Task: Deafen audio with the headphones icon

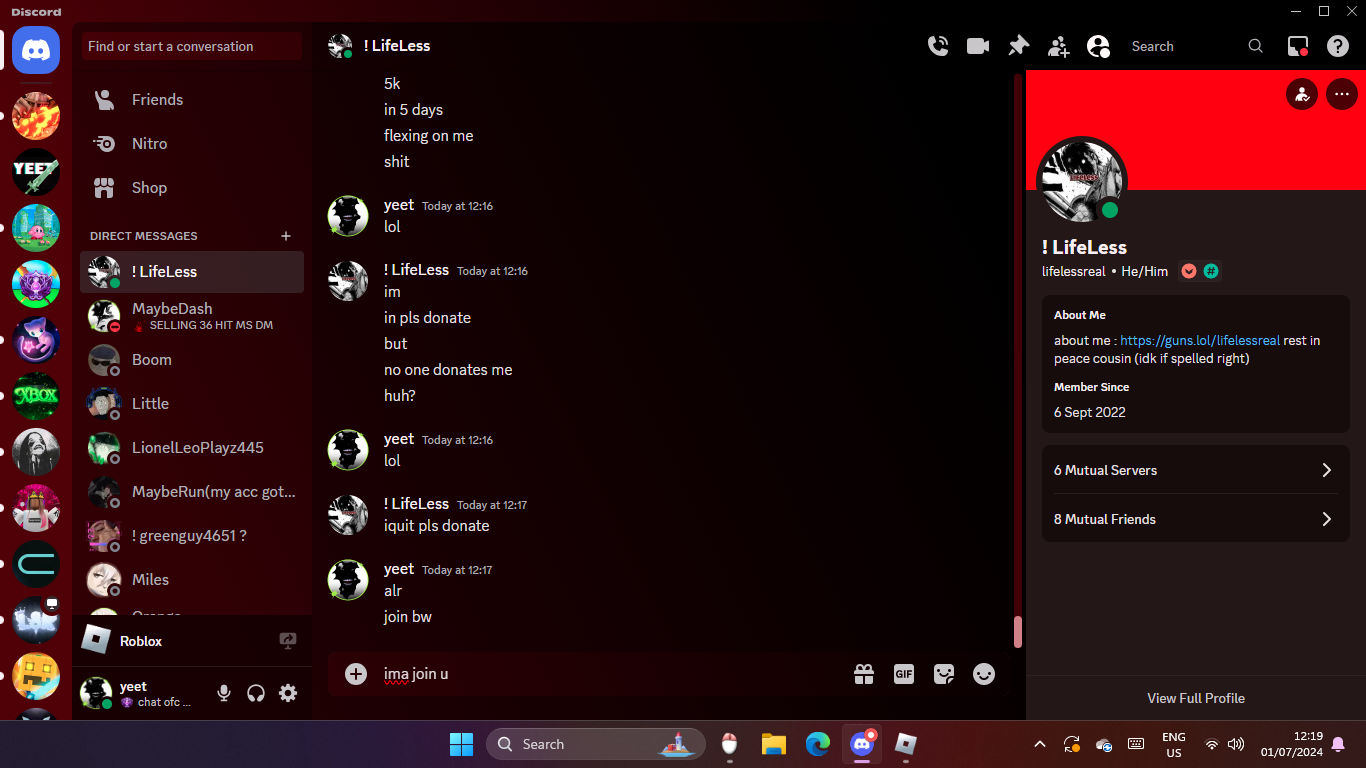Action: (x=256, y=693)
